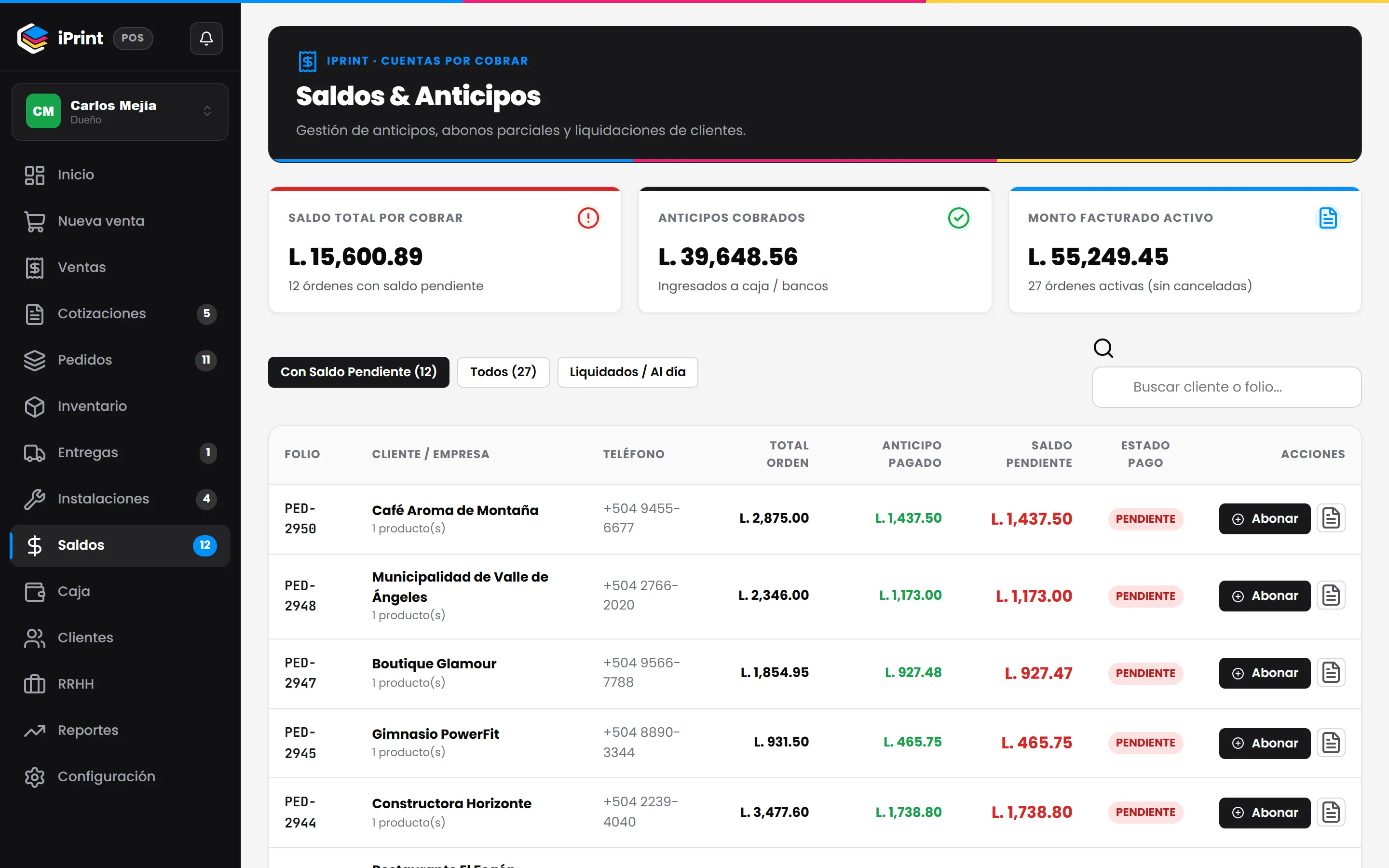Click the Anticipos Cobrados check icon
The height and width of the screenshot is (868, 1389).
(958, 218)
